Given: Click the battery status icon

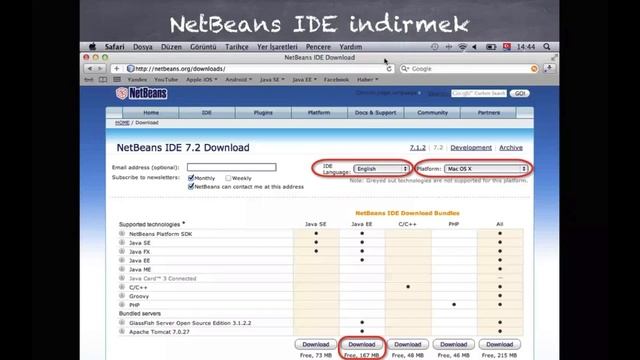Looking at the screenshot, I should pos(491,47).
